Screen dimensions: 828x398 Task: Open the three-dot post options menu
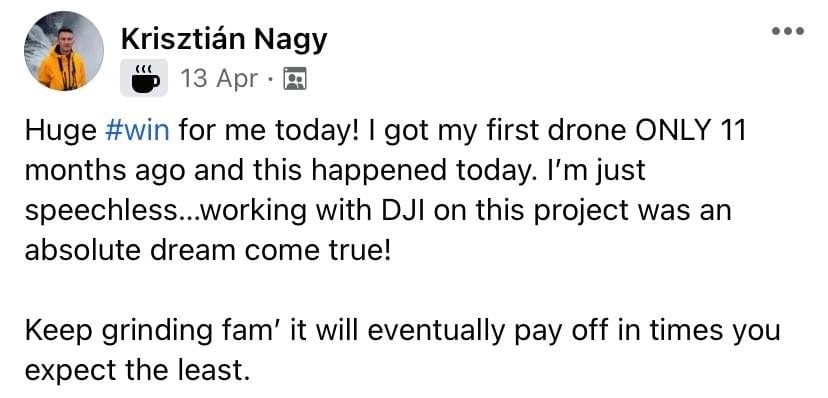pos(788,31)
